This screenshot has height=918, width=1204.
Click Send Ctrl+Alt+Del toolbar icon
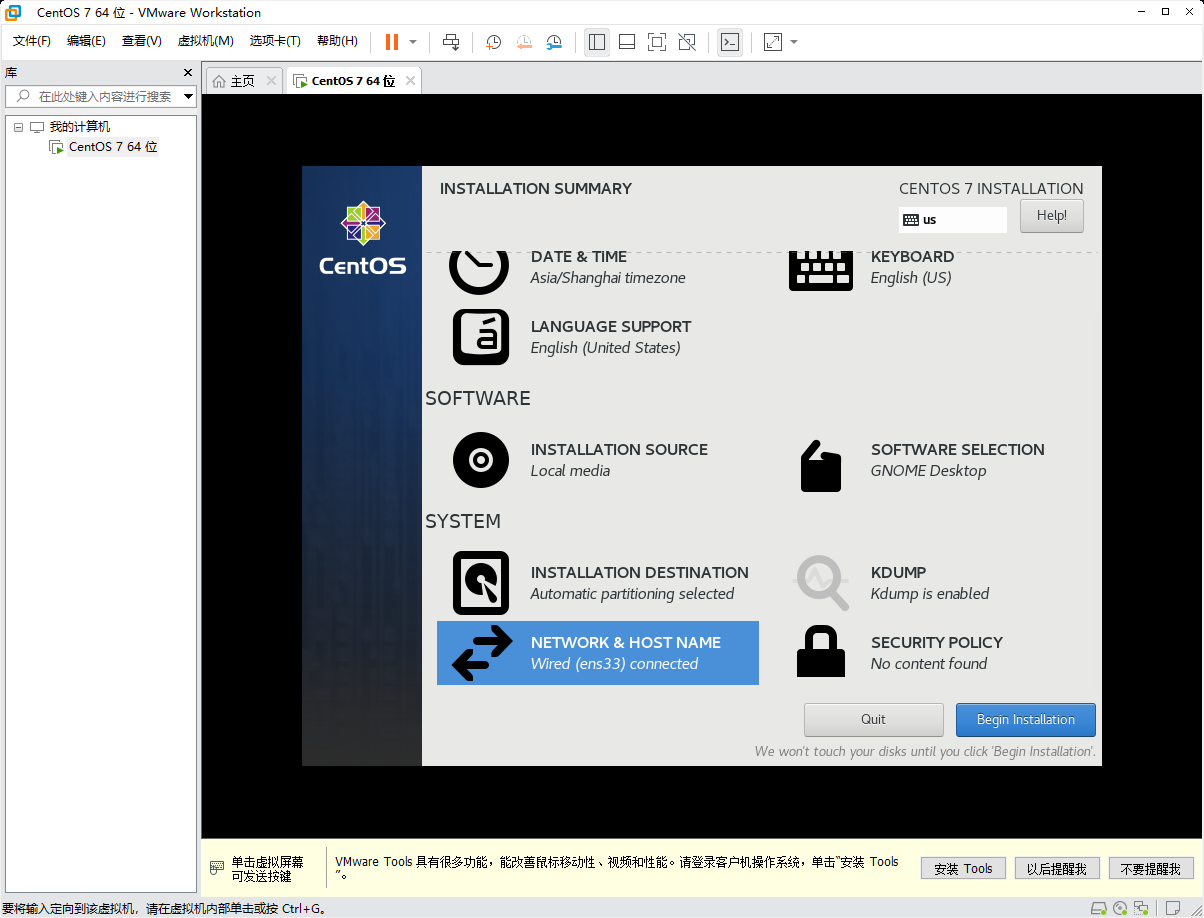pyautogui.click(x=451, y=42)
